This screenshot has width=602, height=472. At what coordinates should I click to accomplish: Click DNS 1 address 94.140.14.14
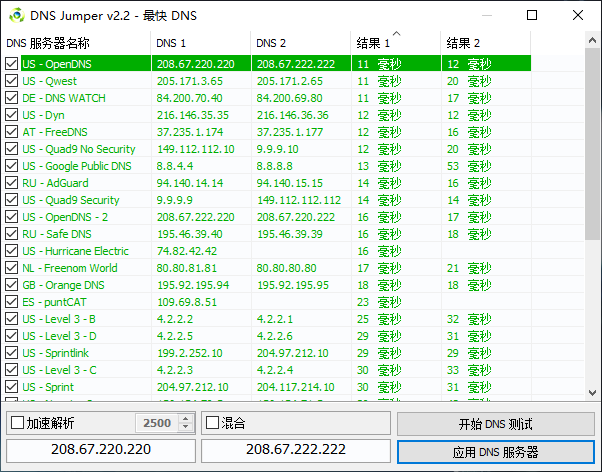click(x=190, y=183)
